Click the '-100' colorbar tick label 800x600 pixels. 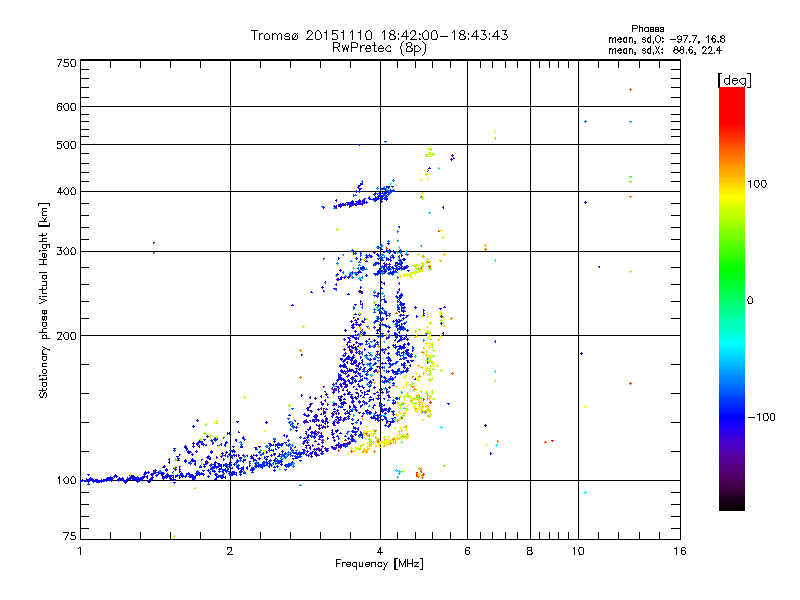(761, 417)
